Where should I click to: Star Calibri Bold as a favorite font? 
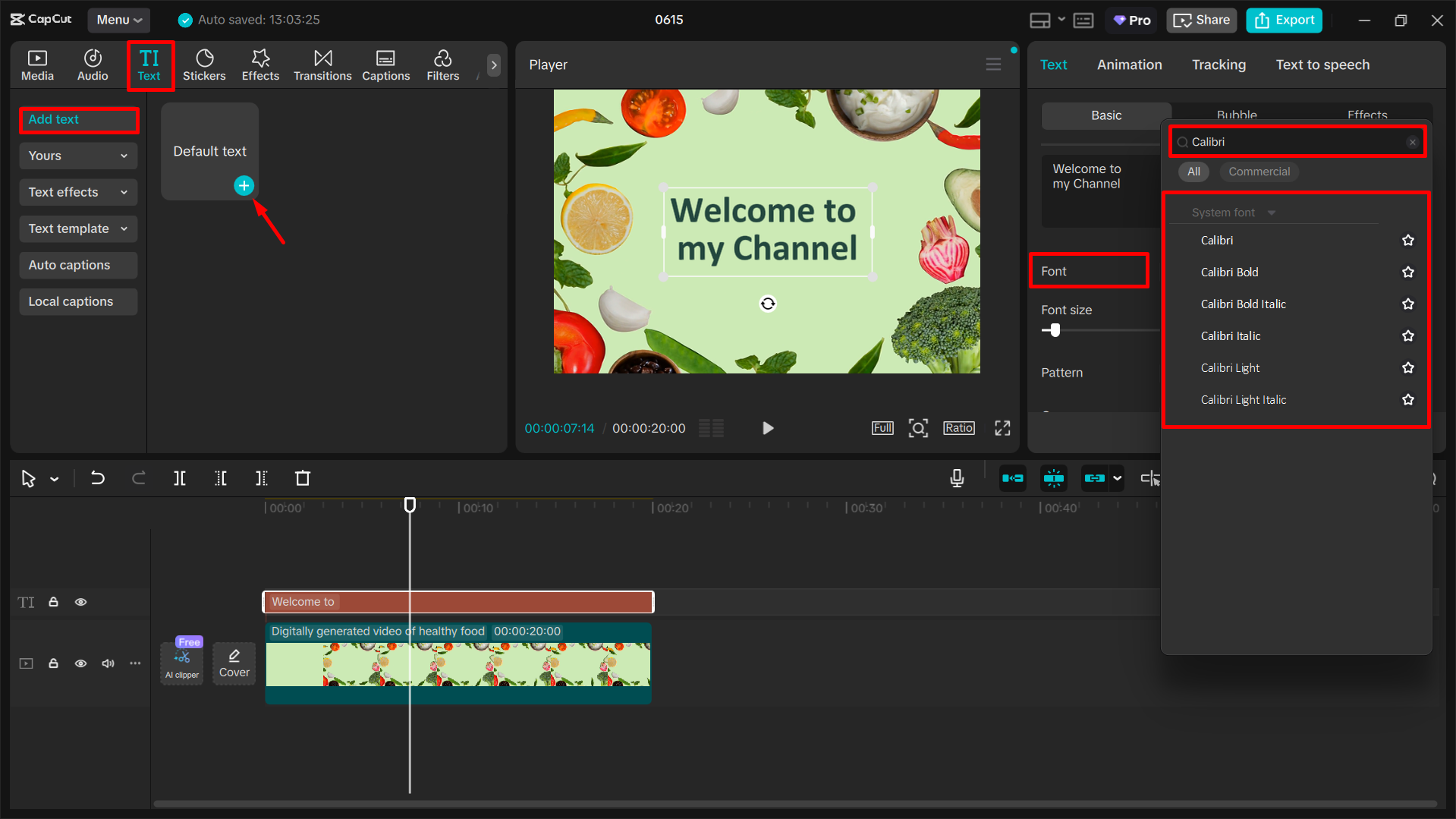pos(1407,272)
